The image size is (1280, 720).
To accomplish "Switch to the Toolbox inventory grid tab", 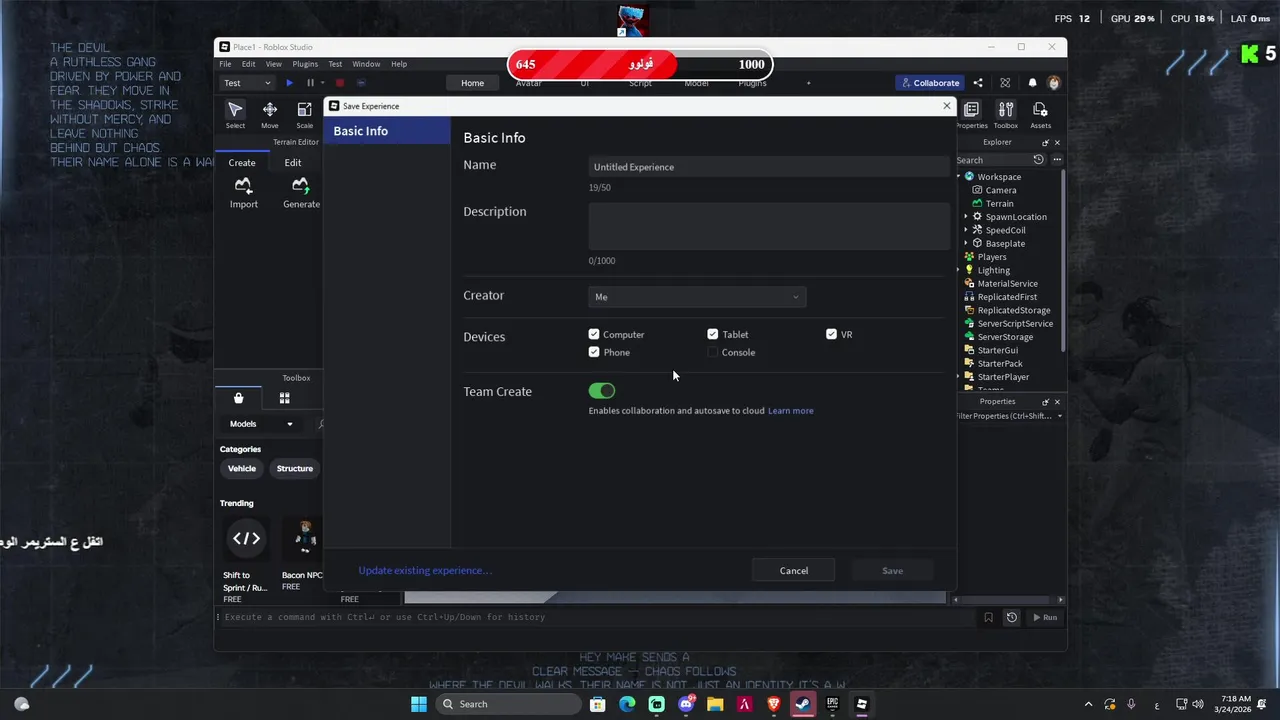I will point(284,398).
